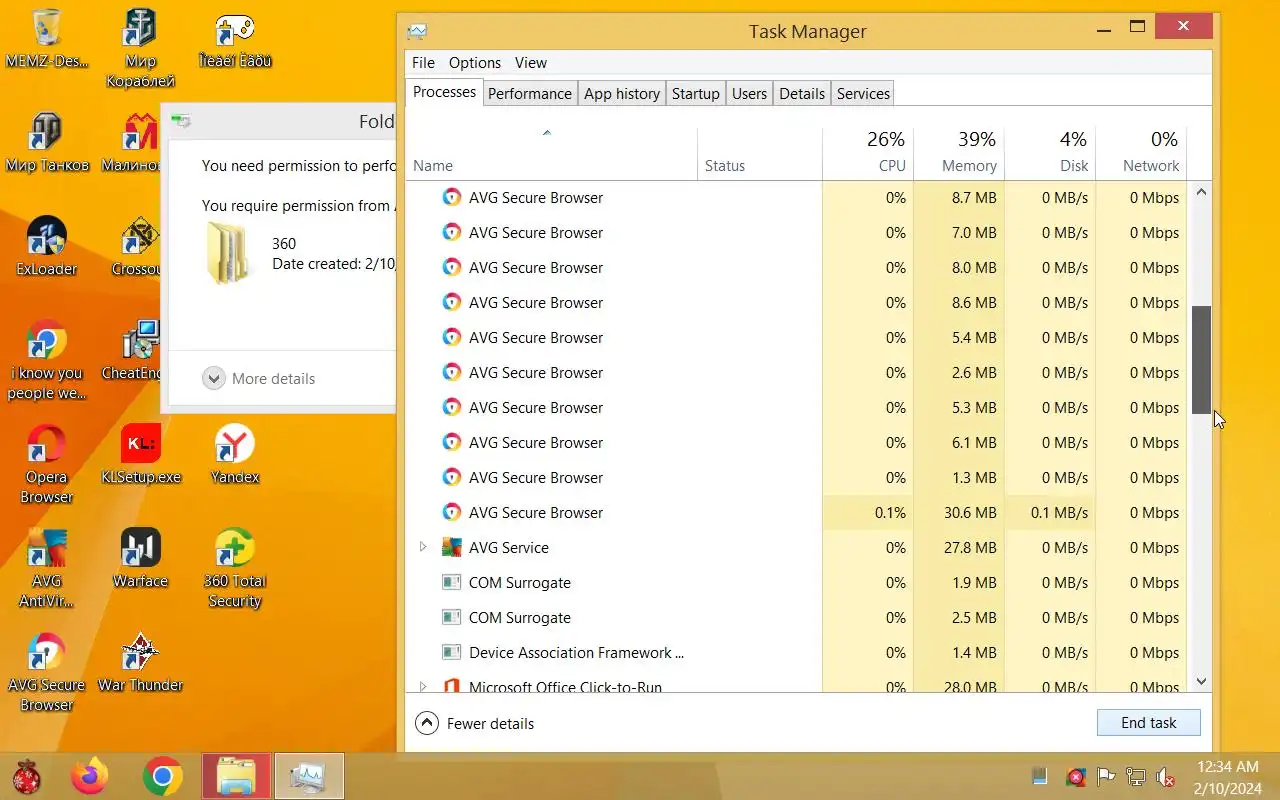Sort processes by the Memory column
1280x800 pixels.
pos(959,153)
